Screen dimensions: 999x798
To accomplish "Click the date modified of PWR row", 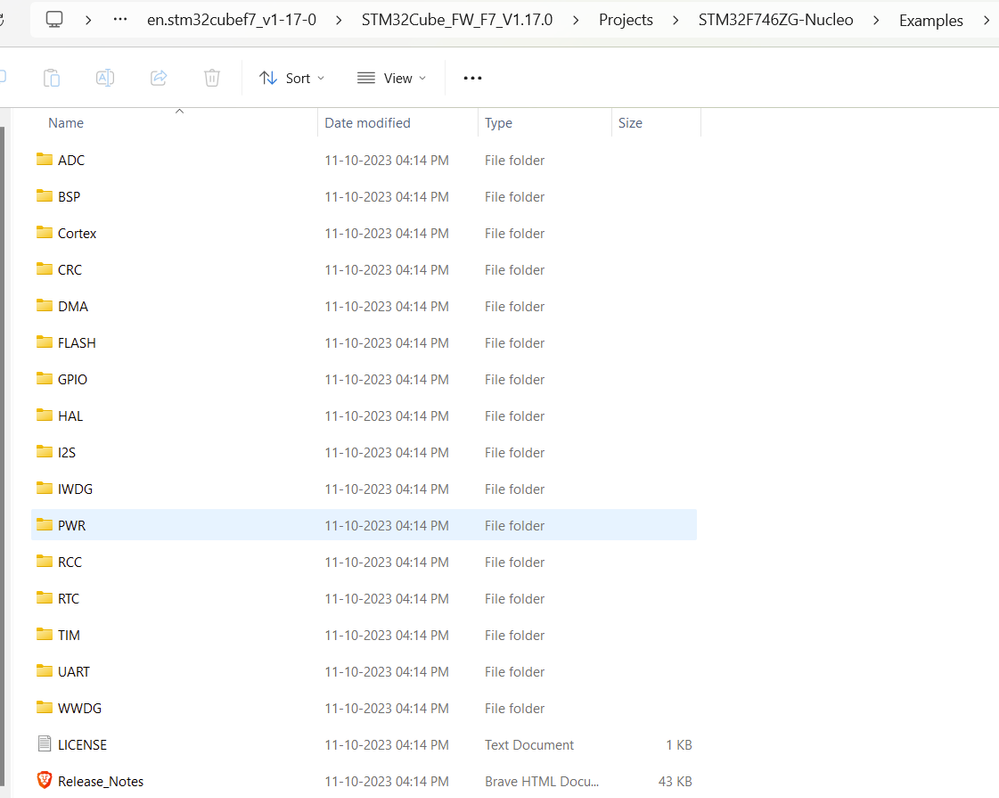I will pyautogui.click(x=387, y=525).
